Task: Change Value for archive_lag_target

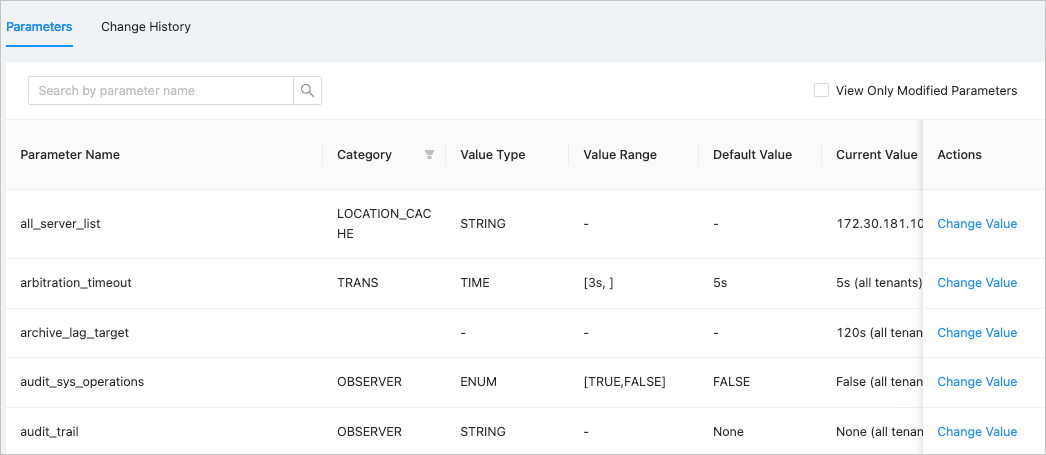Action: (x=976, y=333)
